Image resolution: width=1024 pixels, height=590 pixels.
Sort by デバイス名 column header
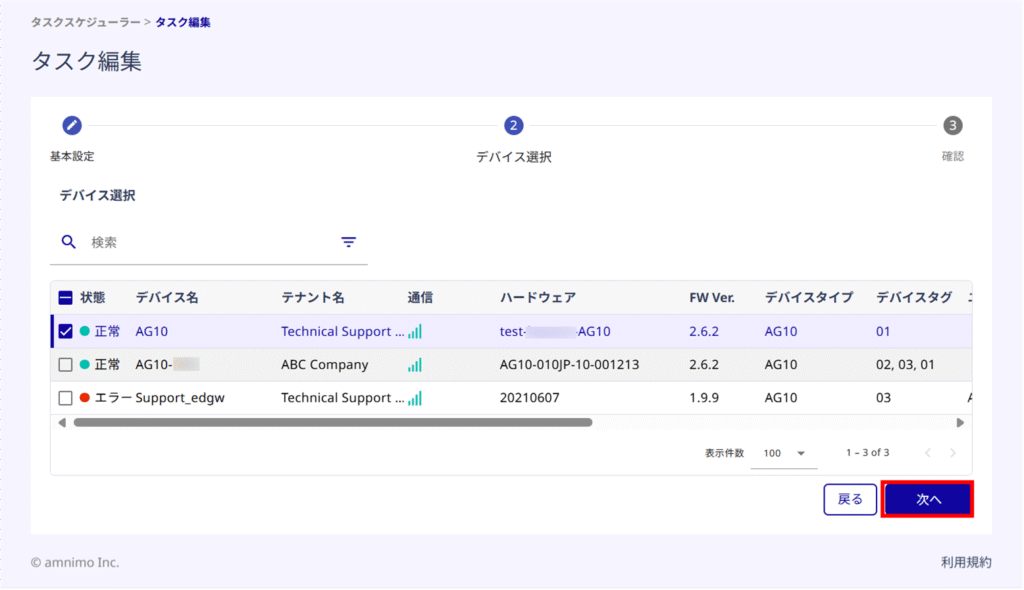coord(167,298)
